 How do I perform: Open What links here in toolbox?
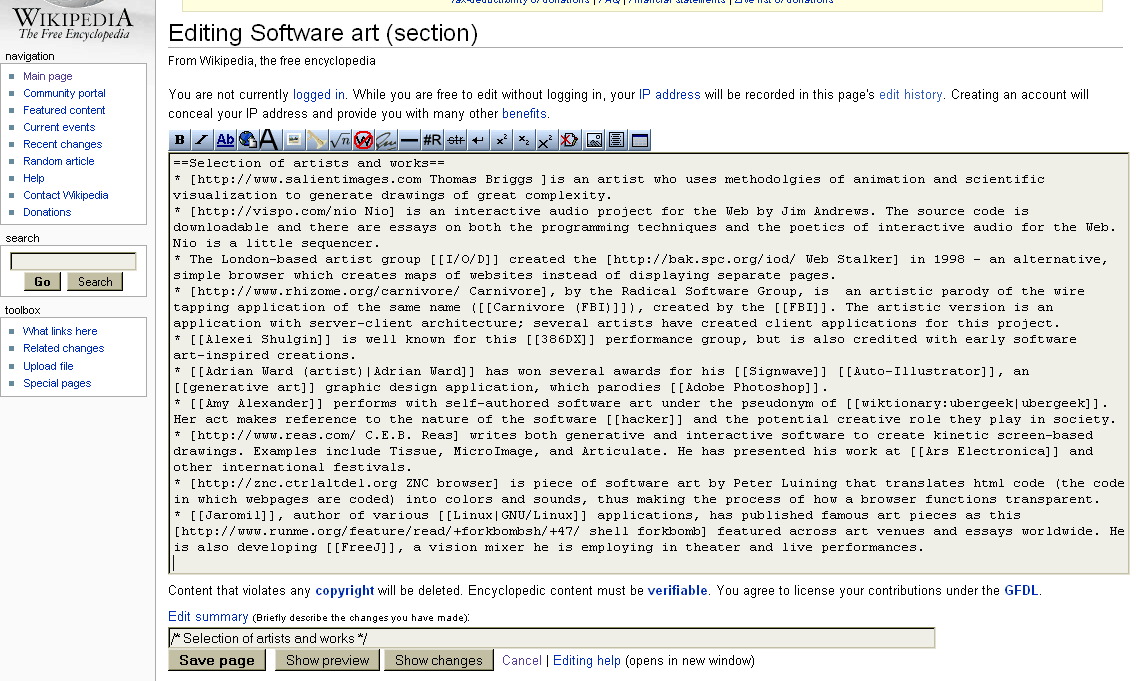[x=60, y=331]
